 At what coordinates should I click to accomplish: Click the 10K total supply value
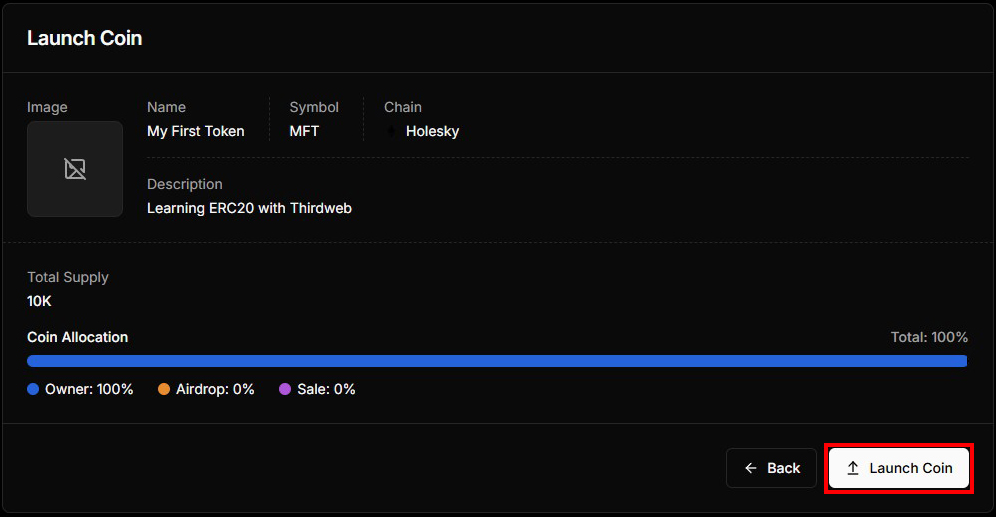click(x=39, y=299)
